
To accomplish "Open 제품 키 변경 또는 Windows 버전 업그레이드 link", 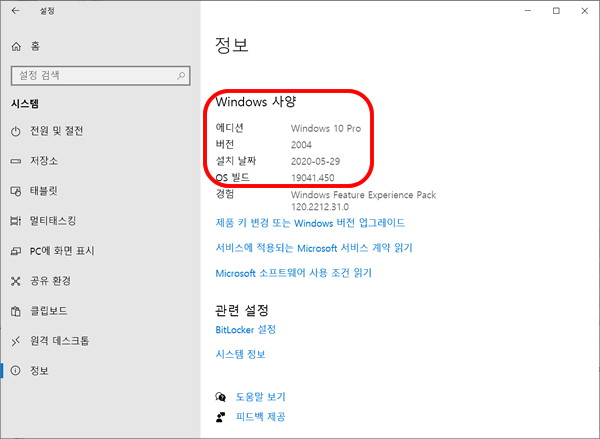I will (310, 223).
